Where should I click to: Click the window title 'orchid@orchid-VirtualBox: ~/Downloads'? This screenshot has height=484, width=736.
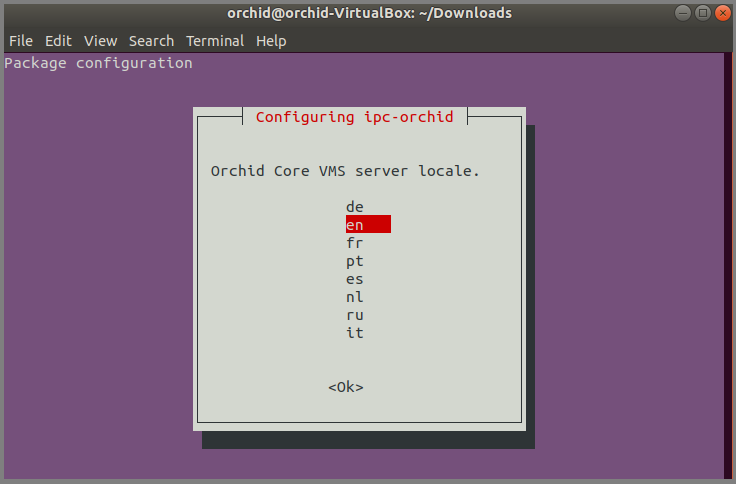369,13
